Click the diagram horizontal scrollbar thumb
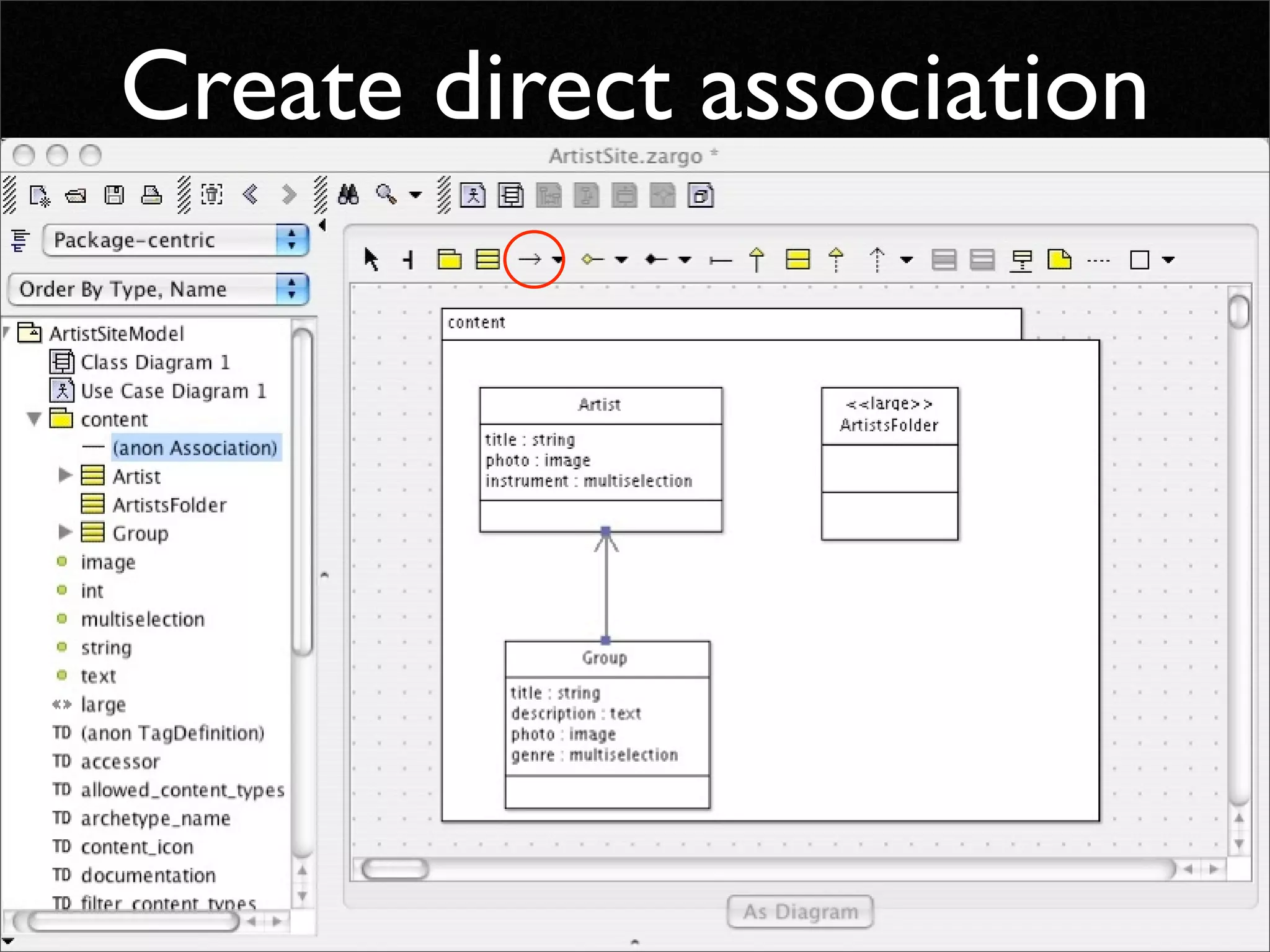The image size is (1270, 952). tap(396, 869)
